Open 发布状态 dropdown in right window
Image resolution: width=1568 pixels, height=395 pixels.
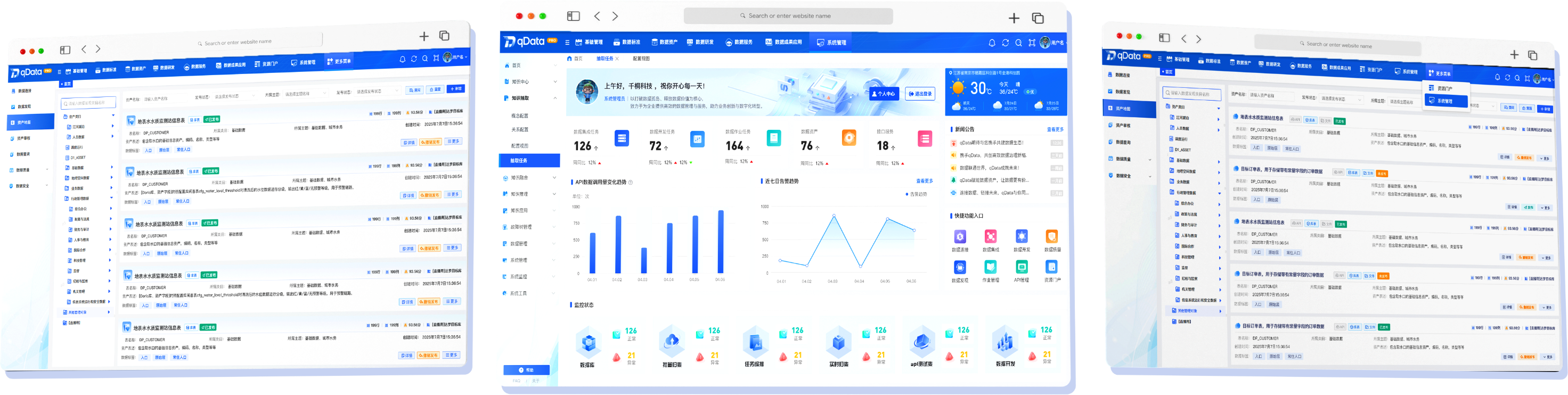point(1342,98)
